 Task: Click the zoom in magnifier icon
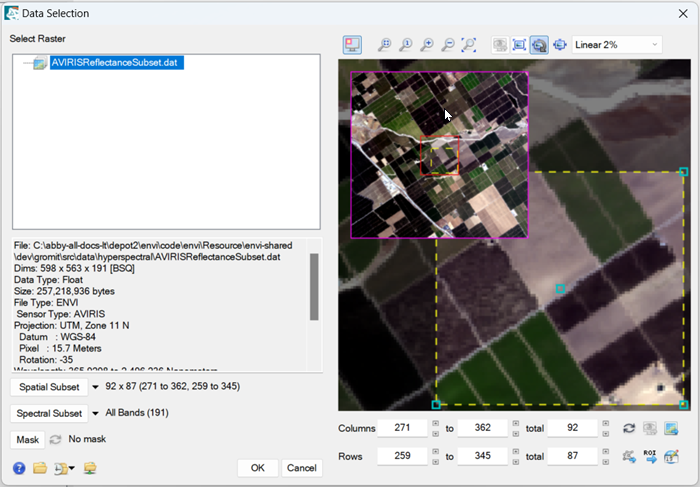427,45
